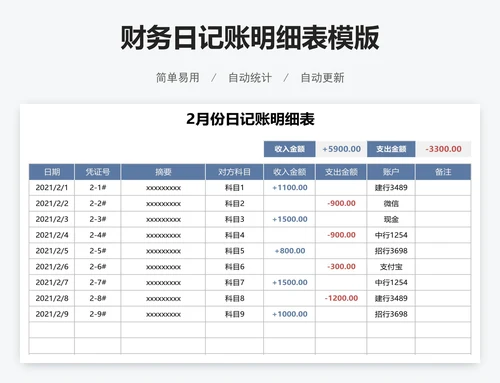
Task: Click the 账户 column header
Action: [391, 172]
